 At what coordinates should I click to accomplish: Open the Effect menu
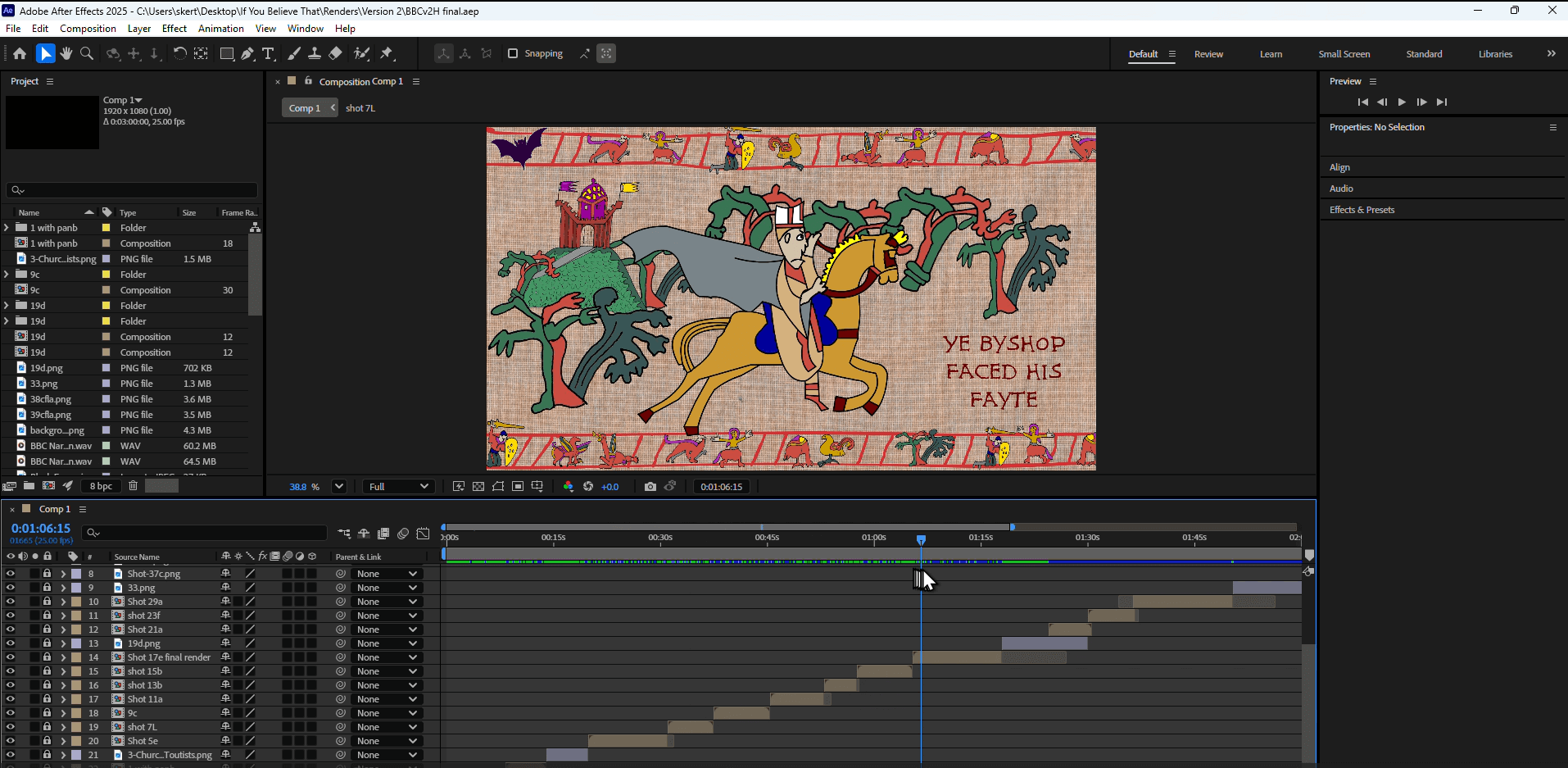(174, 28)
